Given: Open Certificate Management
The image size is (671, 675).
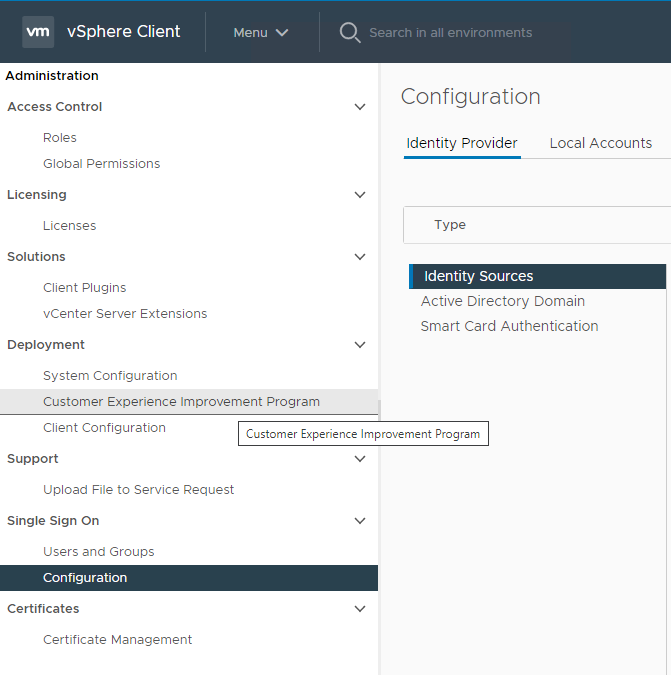Looking at the screenshot, I should pyautogui.click(x=118, y=640).
